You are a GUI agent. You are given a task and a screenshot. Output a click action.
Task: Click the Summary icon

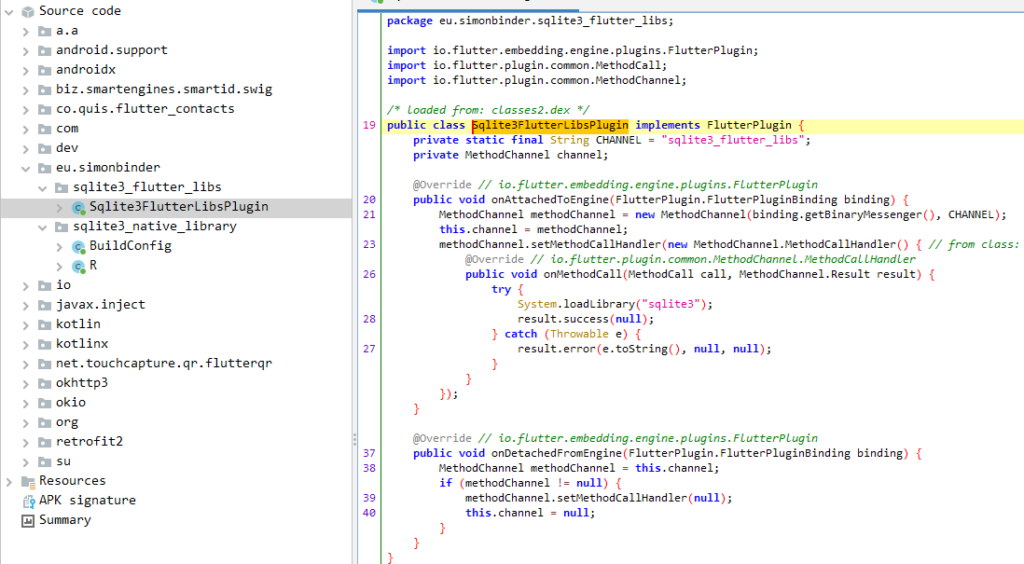click(x=27, y=520)
